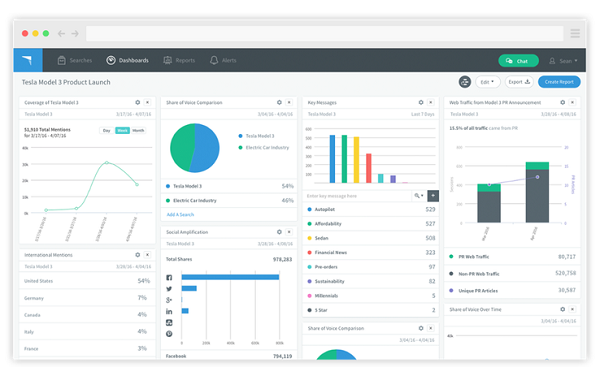Switch coverage chart to Day view
The image size is (600, 376).
tap(106, 130)
